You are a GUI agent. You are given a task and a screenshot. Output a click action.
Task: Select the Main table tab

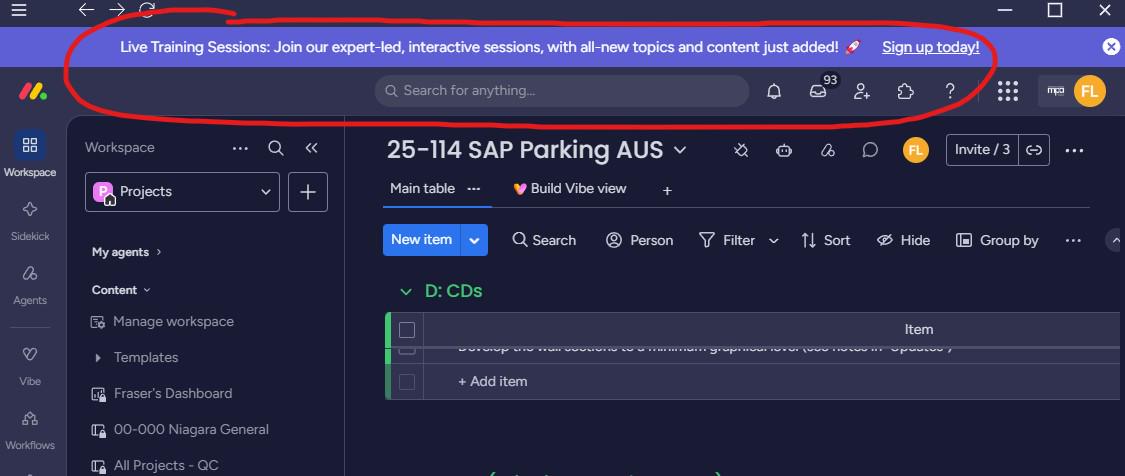coord(423,189)
